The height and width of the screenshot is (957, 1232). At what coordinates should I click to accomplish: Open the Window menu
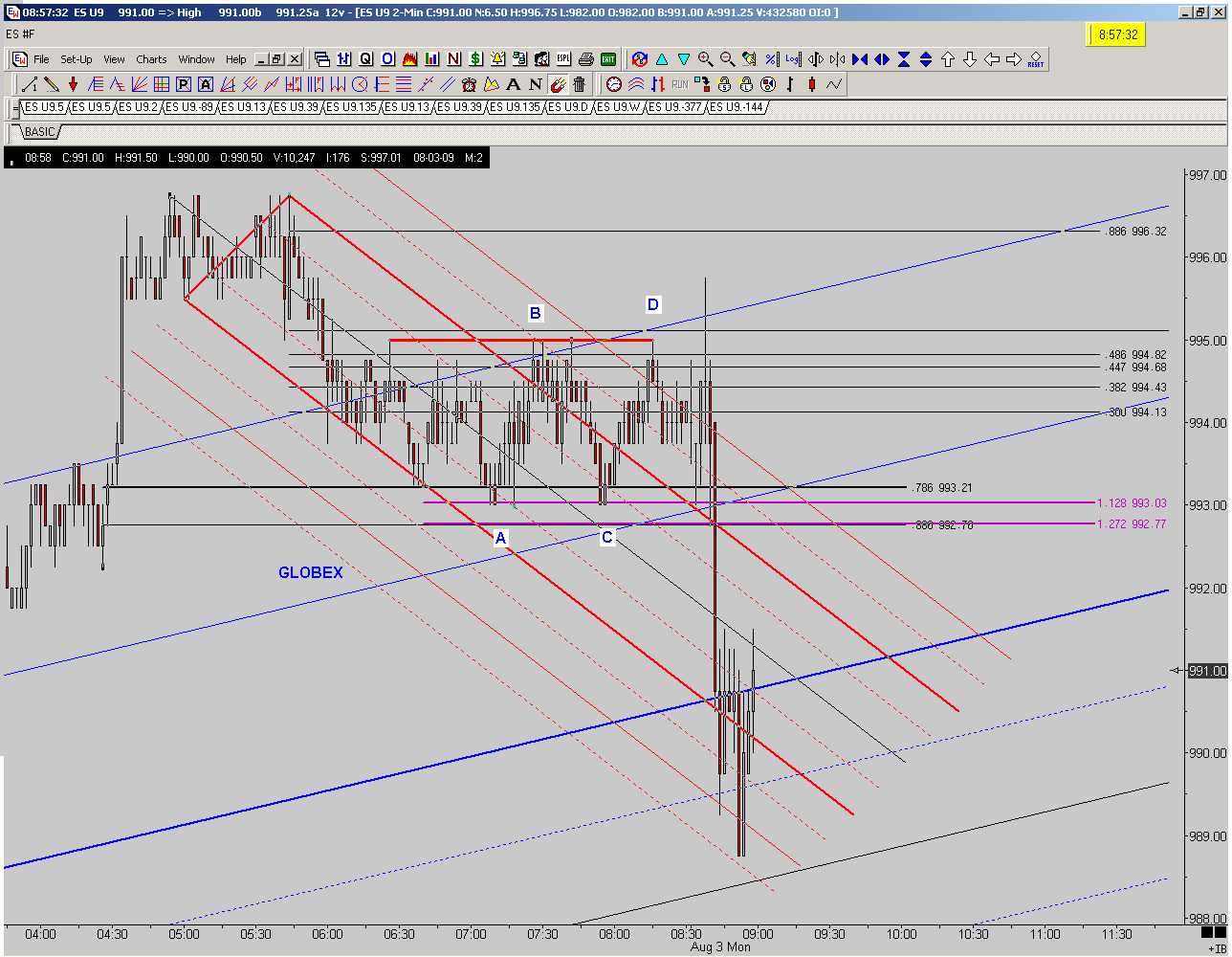pyautogui.click(x=197, y=59)
